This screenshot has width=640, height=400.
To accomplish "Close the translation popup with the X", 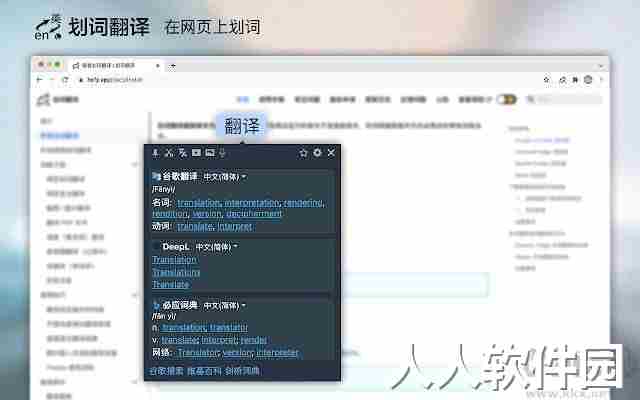I will 331,153.
